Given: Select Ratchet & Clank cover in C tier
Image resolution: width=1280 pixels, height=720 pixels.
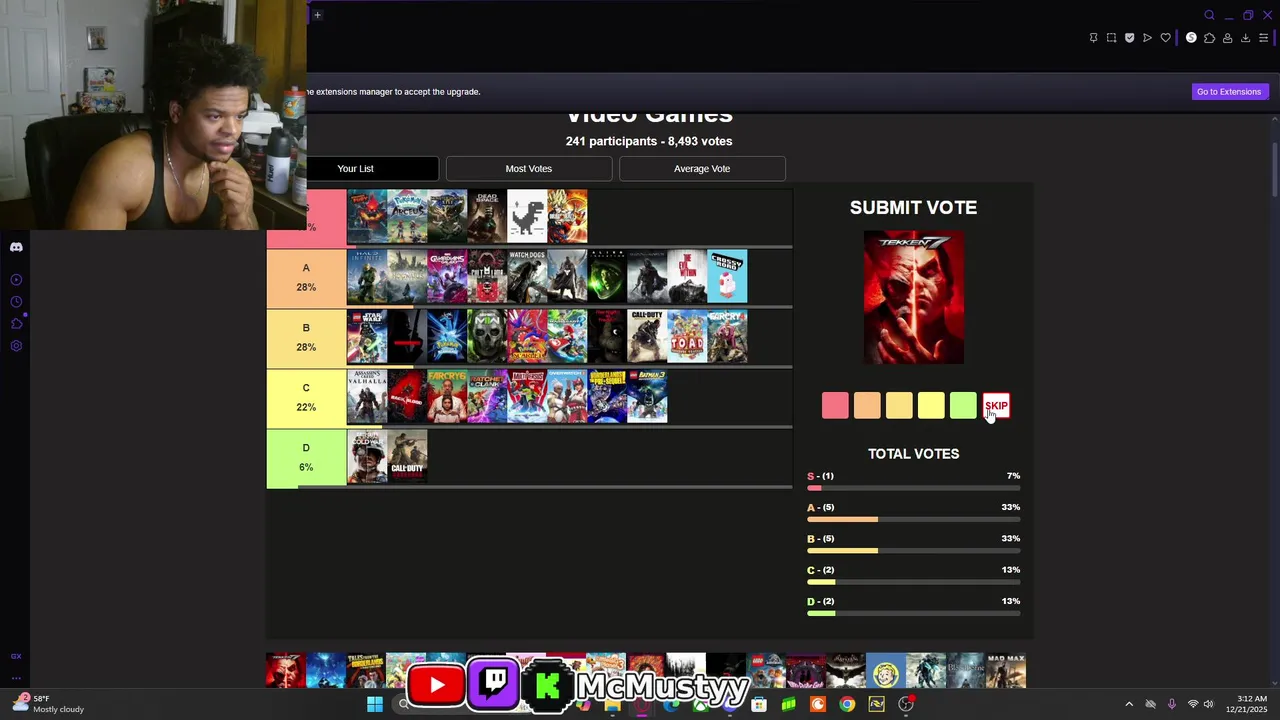Looking at the screenshot, I should click(487, 396).
